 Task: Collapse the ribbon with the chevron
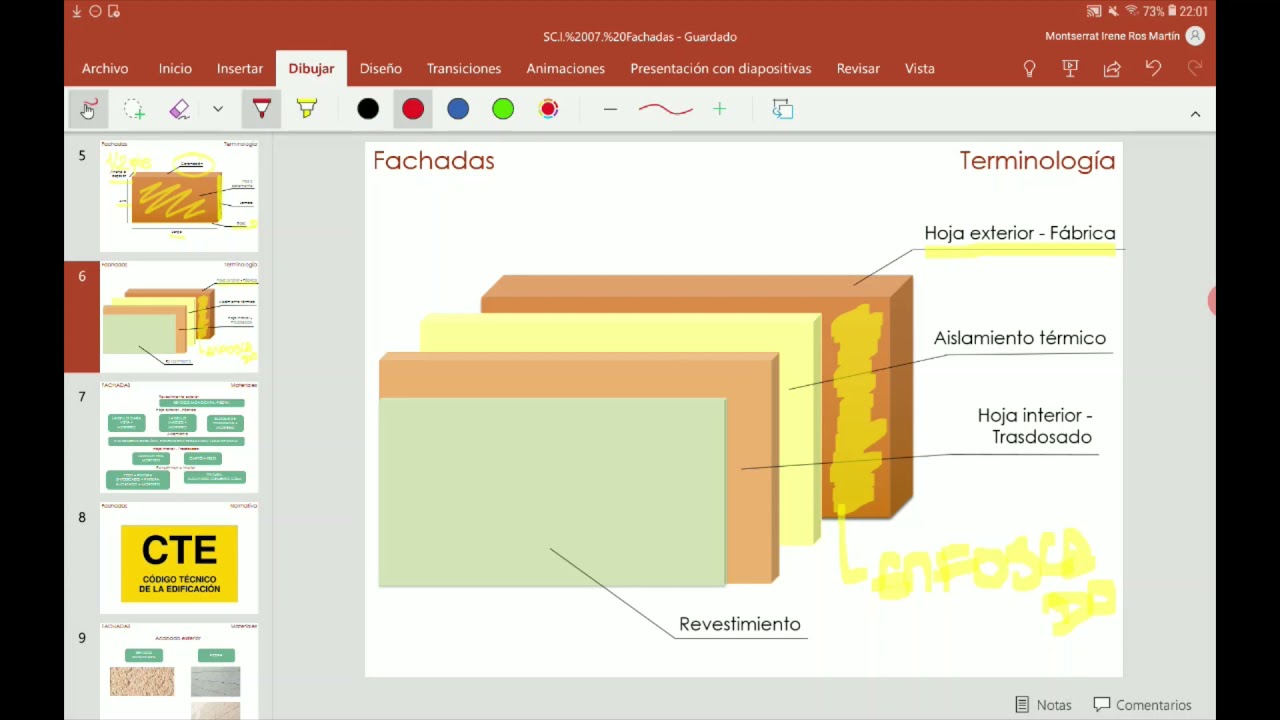coord(1195,114)
